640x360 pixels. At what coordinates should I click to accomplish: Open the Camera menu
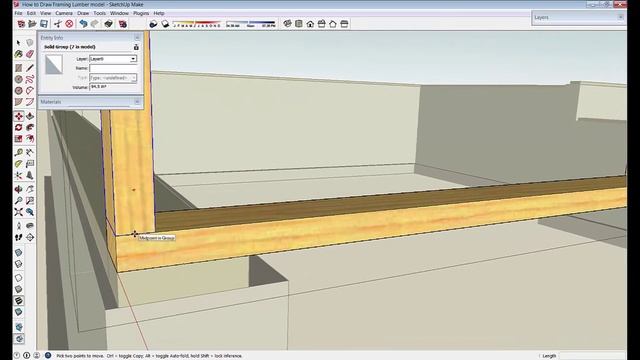tap(64, 13)
